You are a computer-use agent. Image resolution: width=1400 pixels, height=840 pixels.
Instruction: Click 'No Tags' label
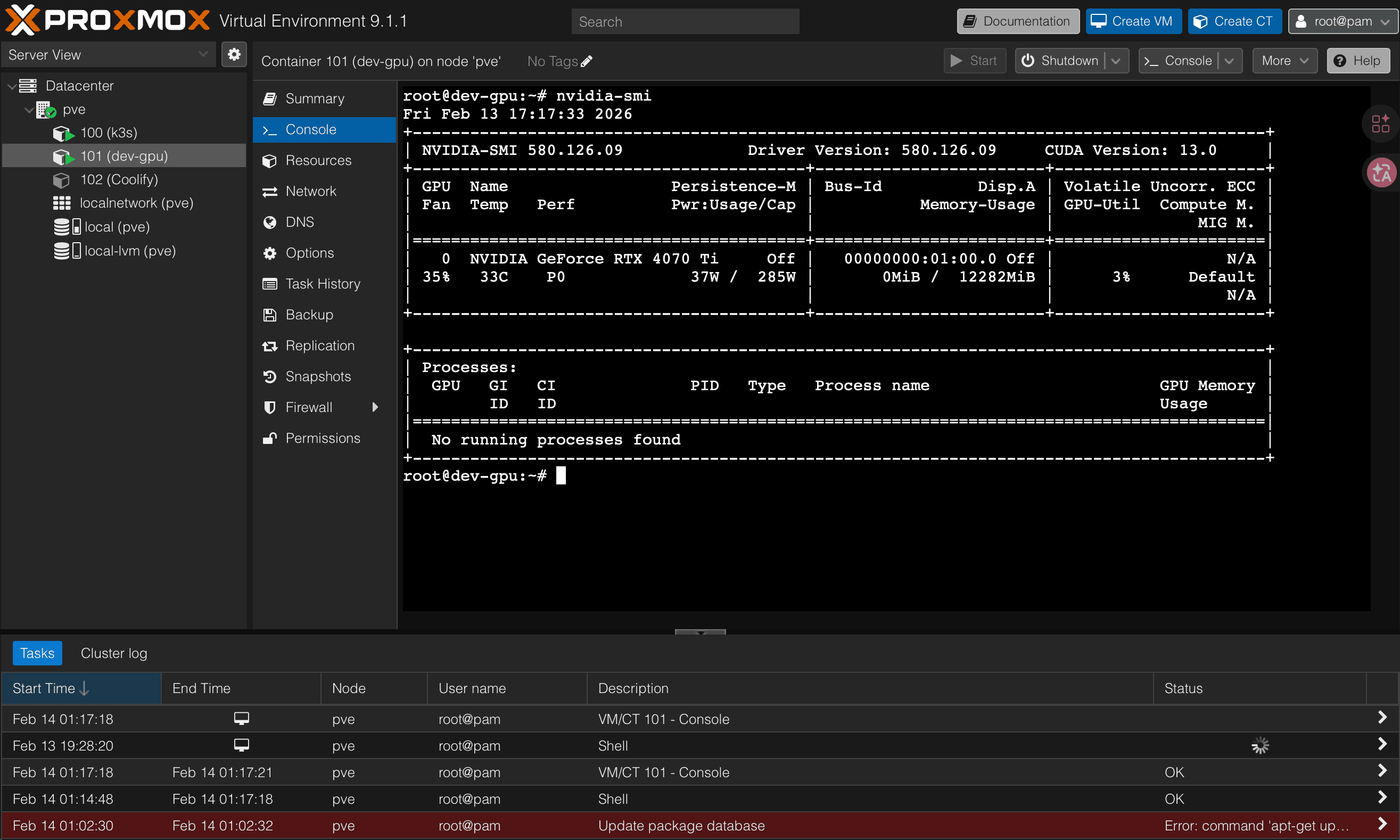[553, 61]
